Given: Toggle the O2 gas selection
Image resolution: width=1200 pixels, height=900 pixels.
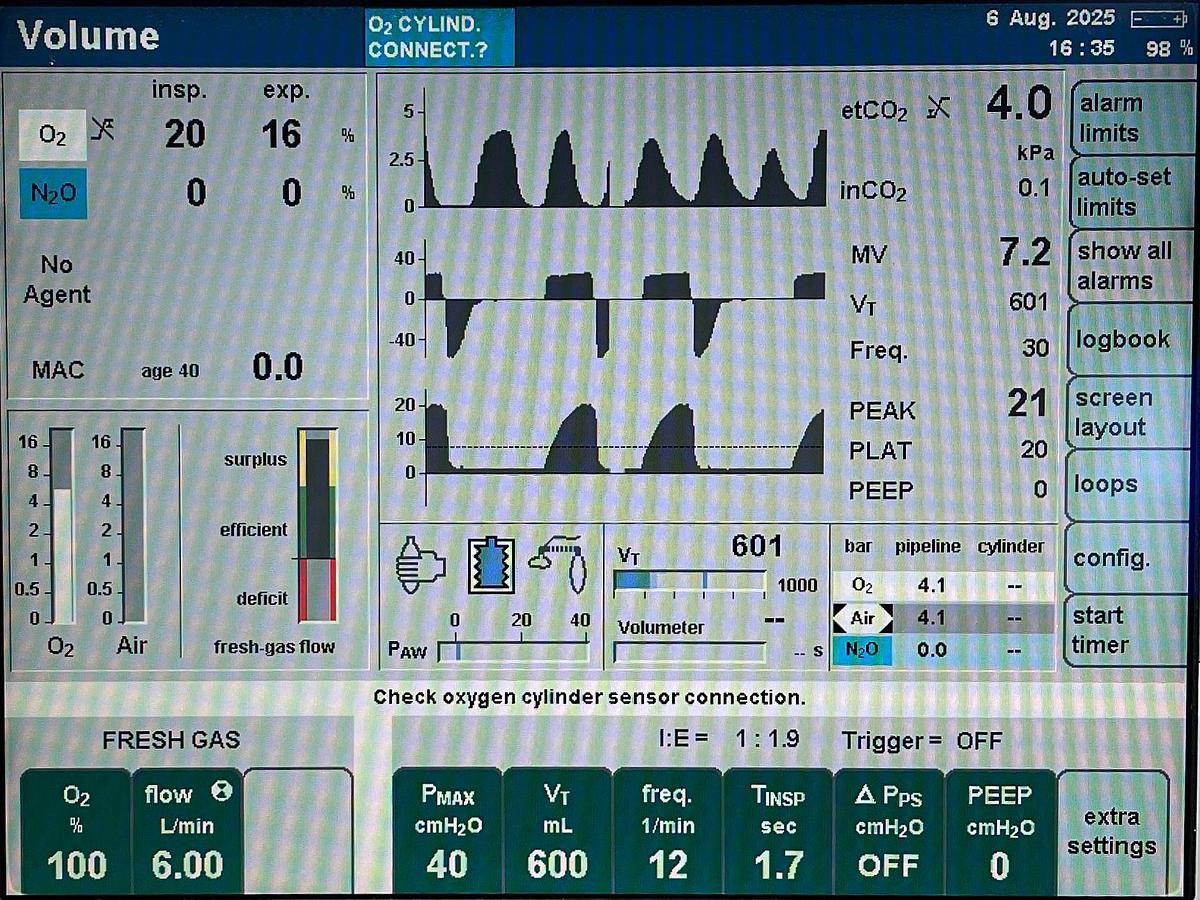Looking at the screenshot, I should (x=52, y=133).
